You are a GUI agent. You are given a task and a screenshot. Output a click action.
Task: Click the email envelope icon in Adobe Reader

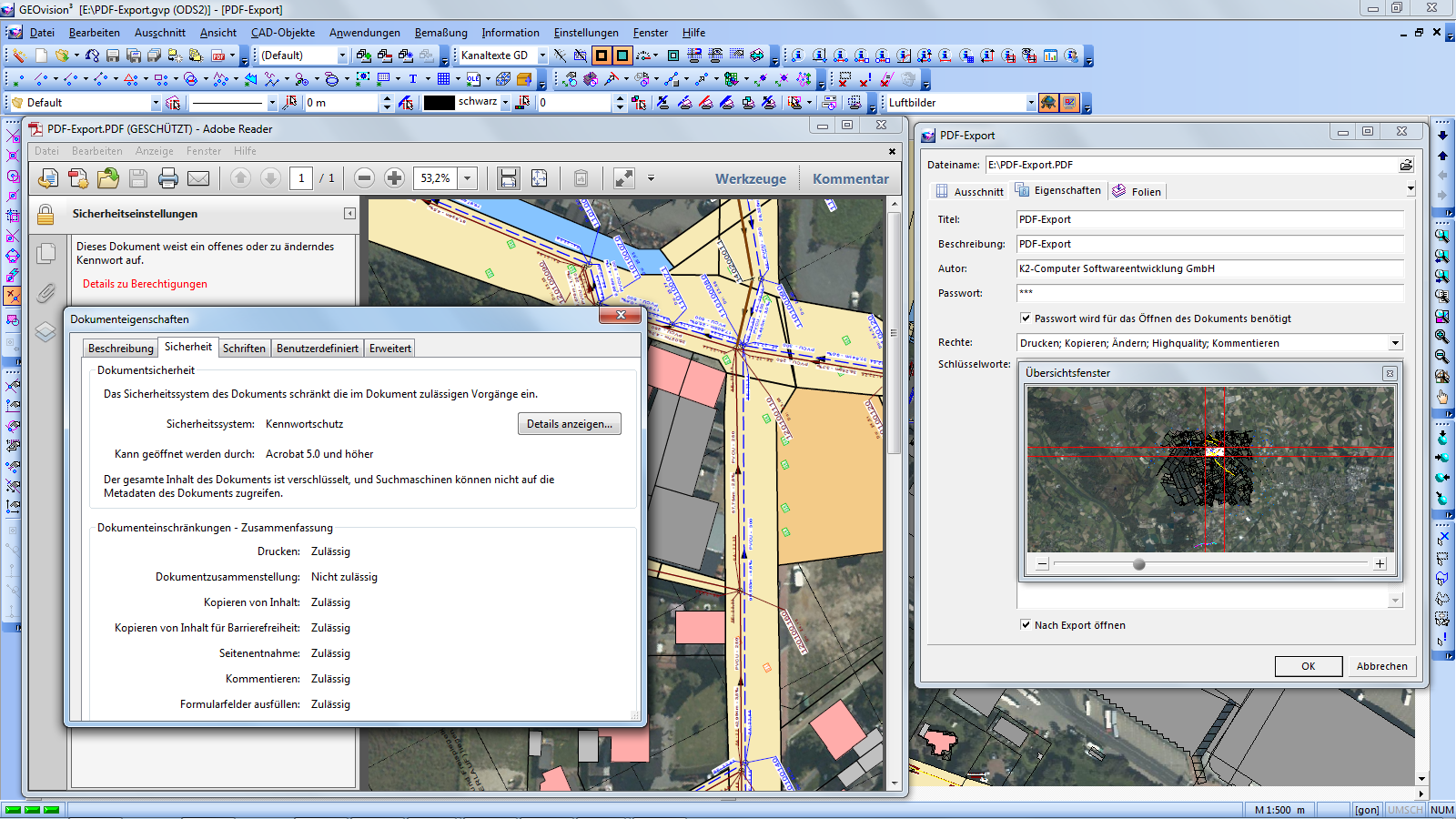198,178
